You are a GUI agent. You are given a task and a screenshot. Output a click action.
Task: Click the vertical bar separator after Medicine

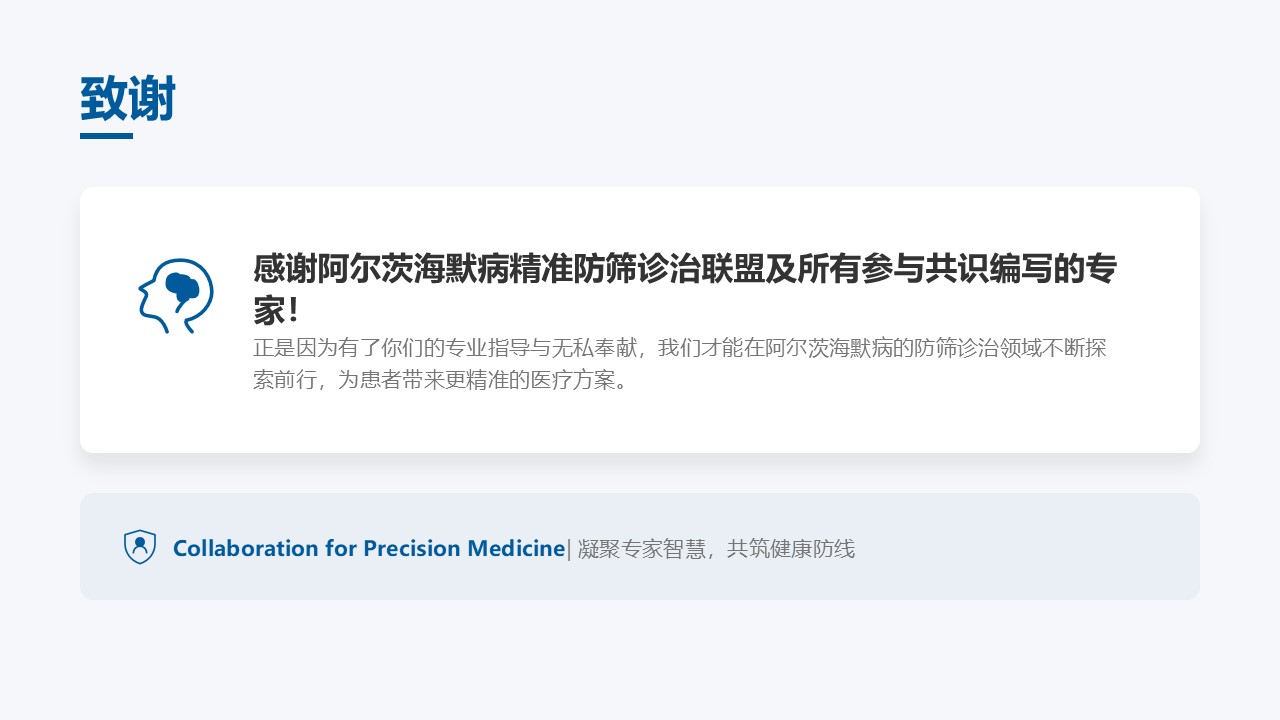569,548
